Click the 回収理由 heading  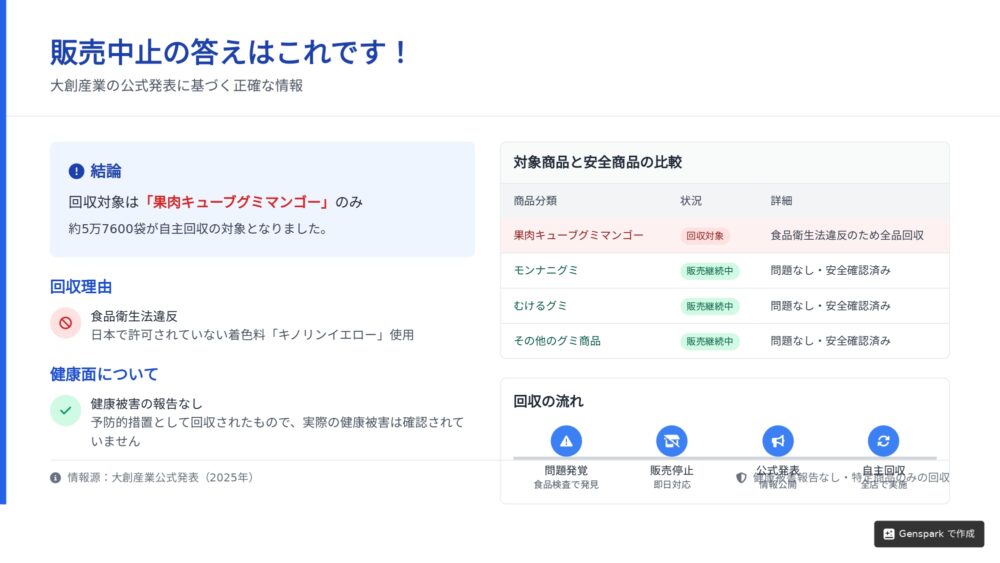click(81, 287)
